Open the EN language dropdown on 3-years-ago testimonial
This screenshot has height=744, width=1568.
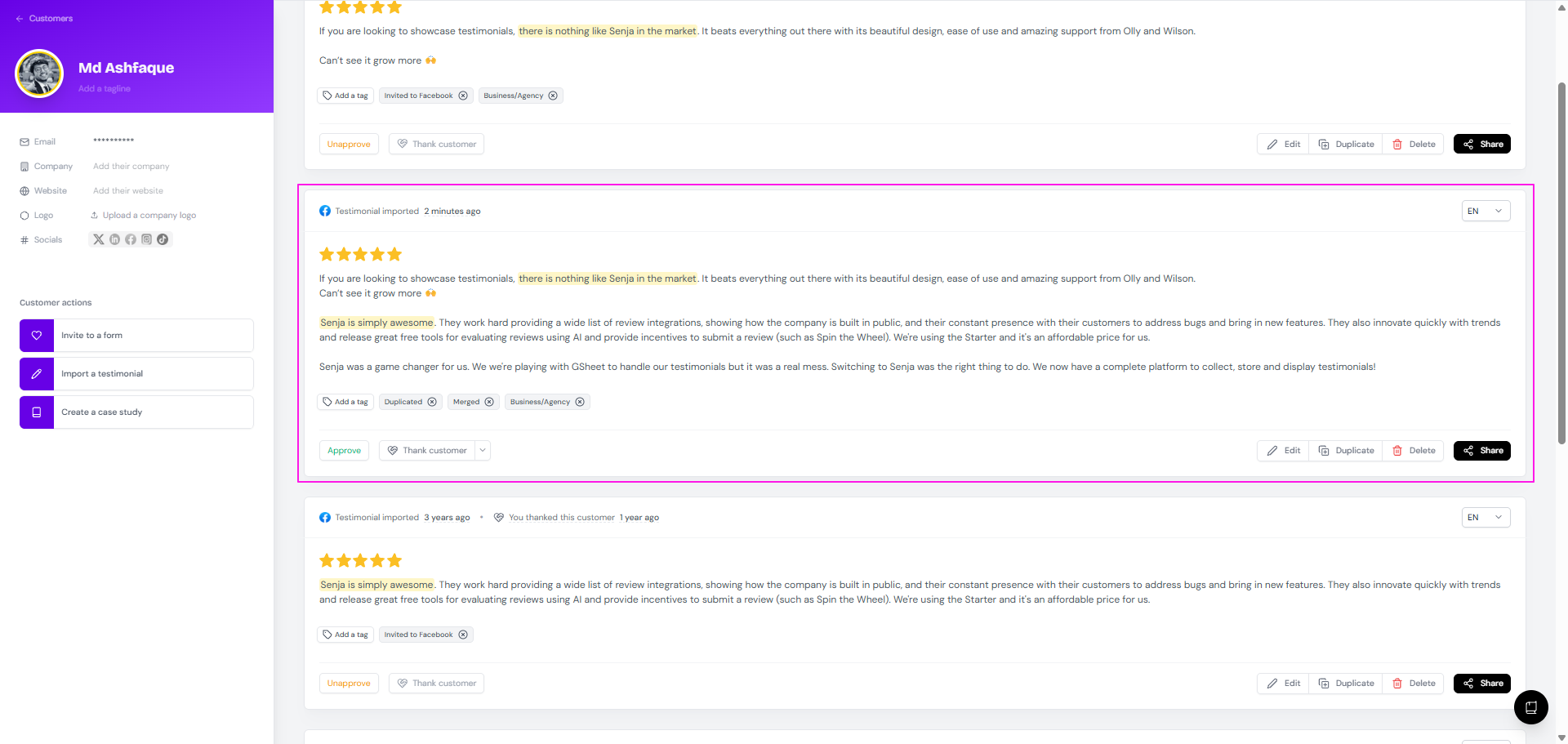point(1486,518)
